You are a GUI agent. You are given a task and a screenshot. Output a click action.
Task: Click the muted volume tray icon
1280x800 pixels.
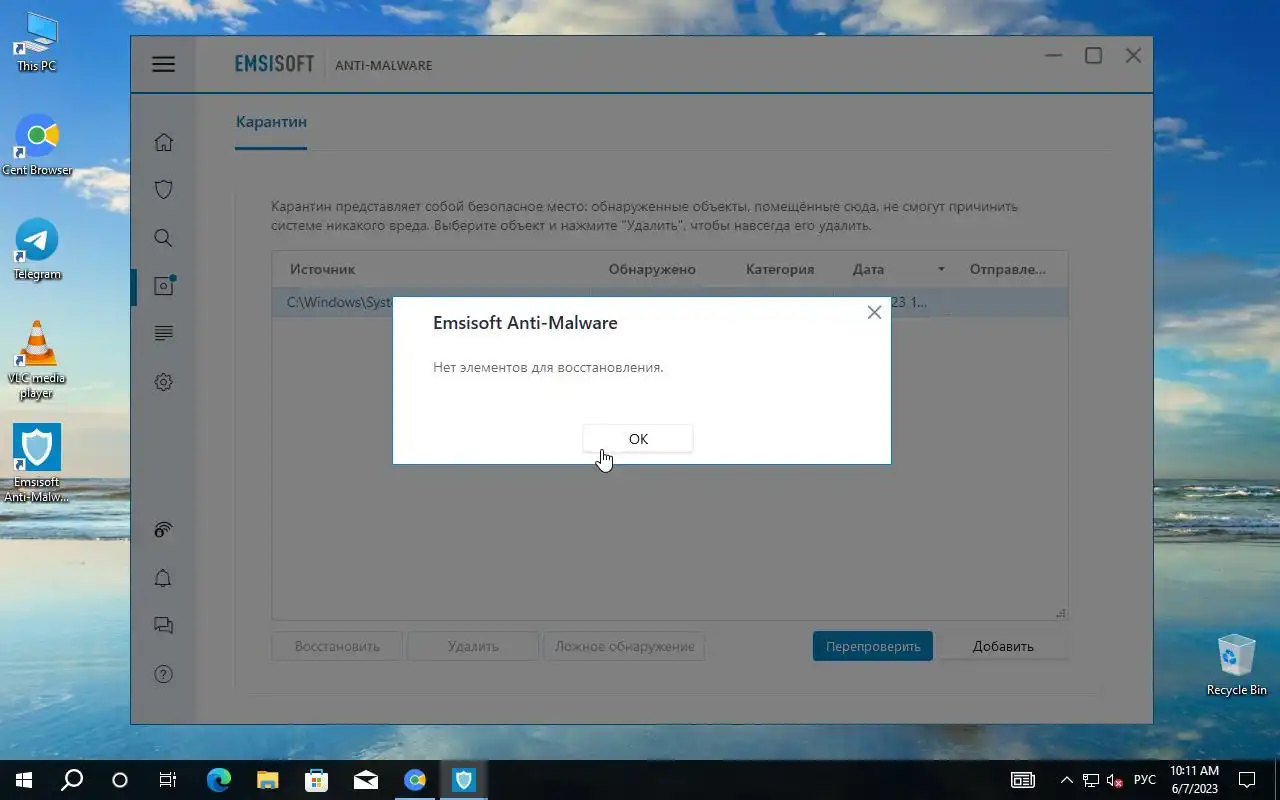click(1115, 780)
